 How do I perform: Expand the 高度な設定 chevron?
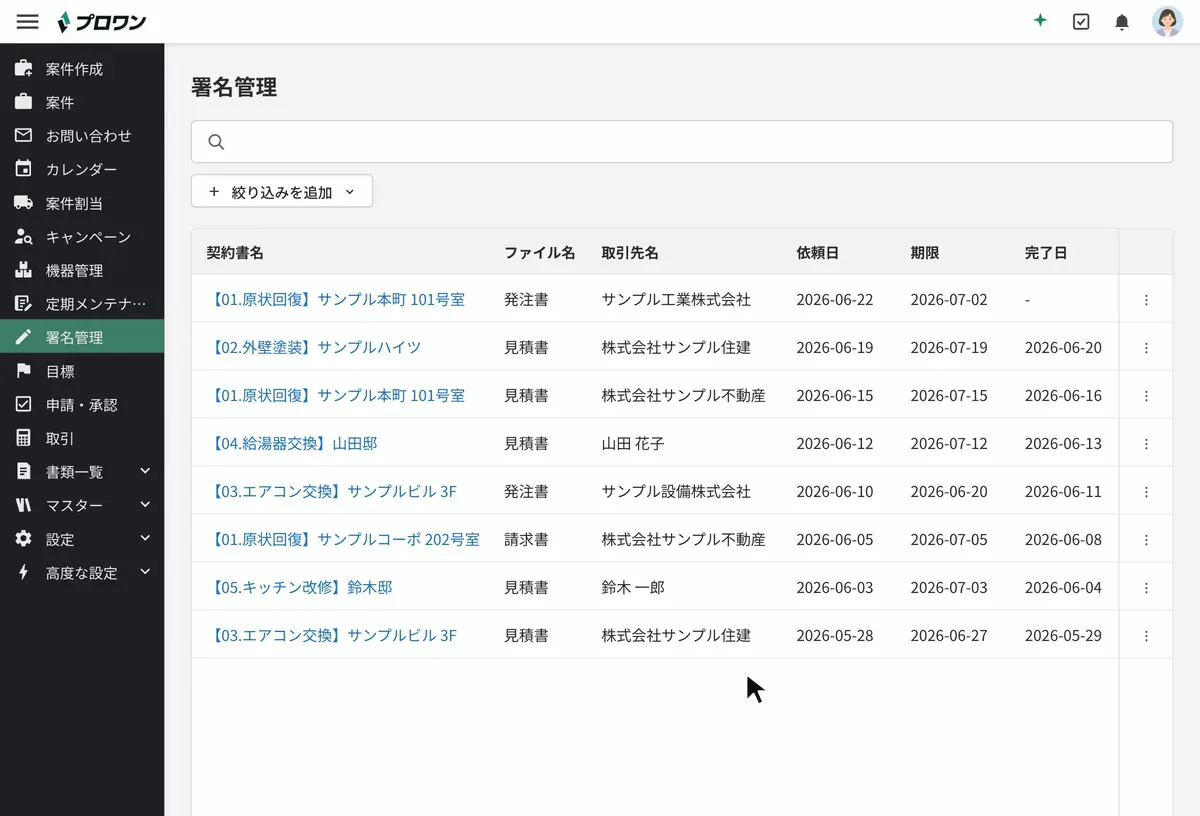click(x=145, y=572)
